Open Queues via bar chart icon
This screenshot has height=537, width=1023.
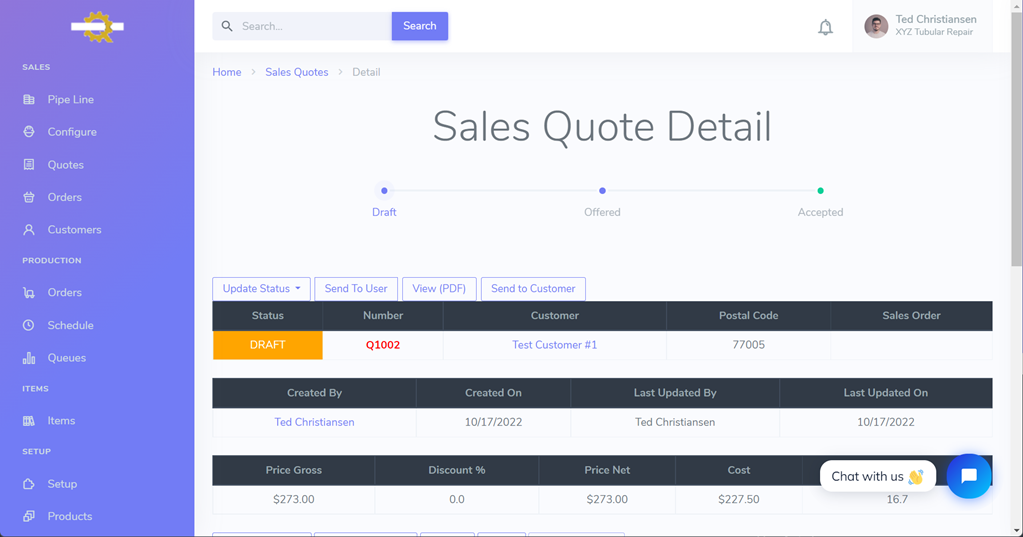click(29, 358)
